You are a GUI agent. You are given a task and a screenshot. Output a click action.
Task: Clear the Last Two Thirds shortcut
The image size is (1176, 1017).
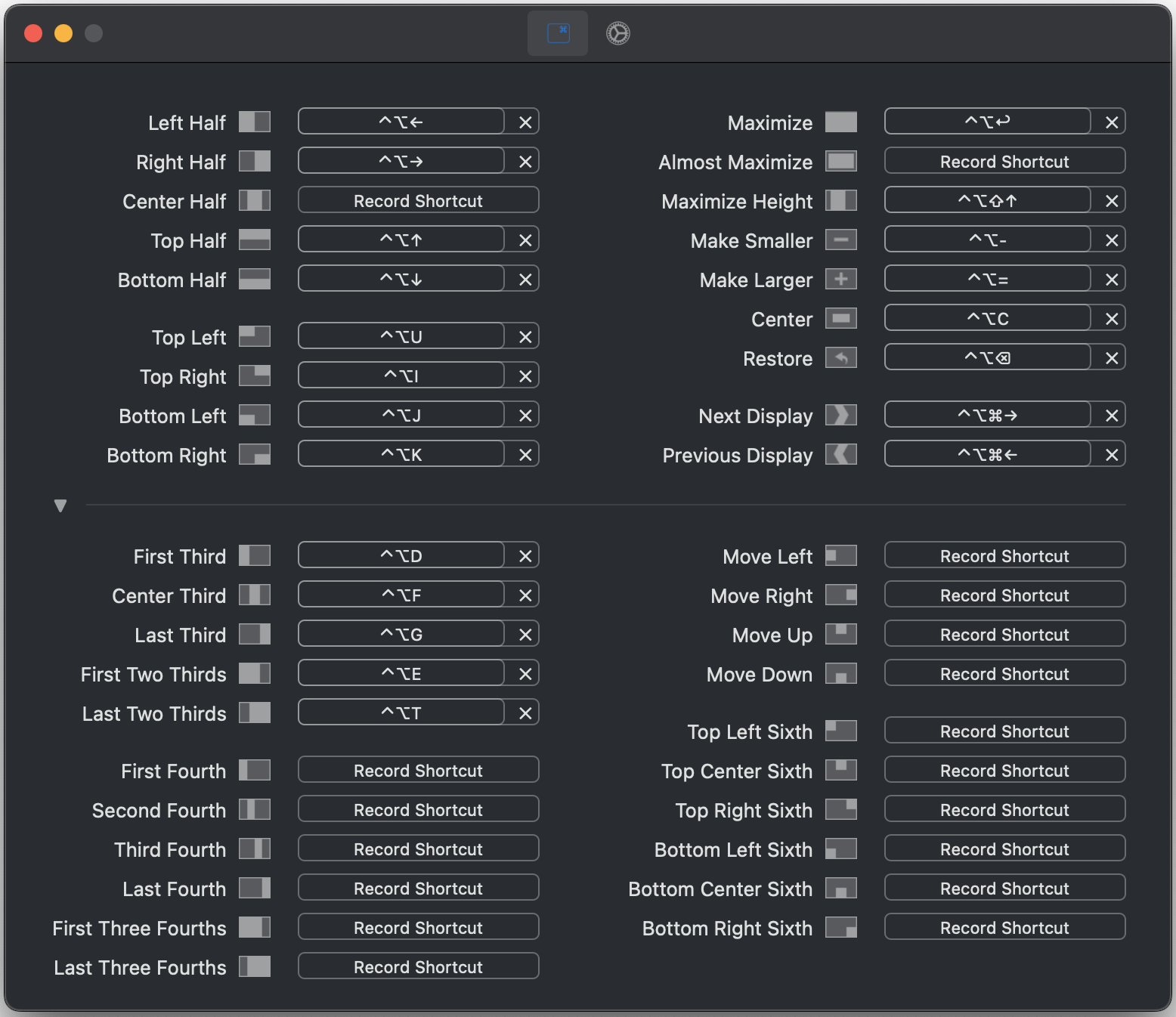(525, 713)
